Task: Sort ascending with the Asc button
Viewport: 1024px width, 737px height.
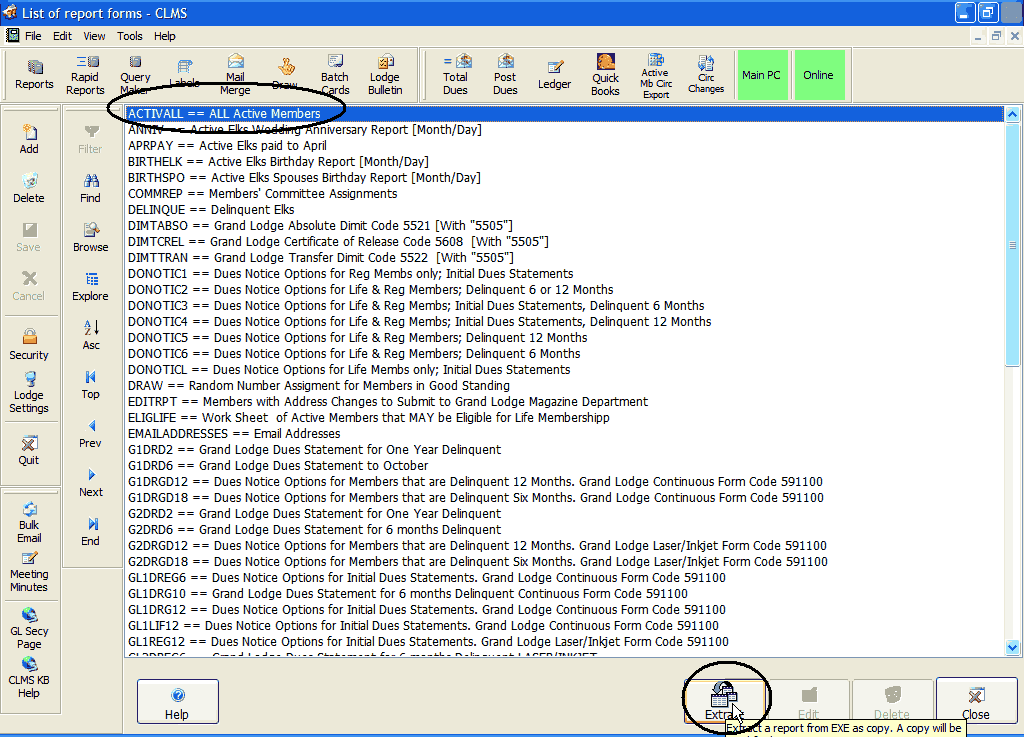Action: pyautogui.click(x=91, y=334)
